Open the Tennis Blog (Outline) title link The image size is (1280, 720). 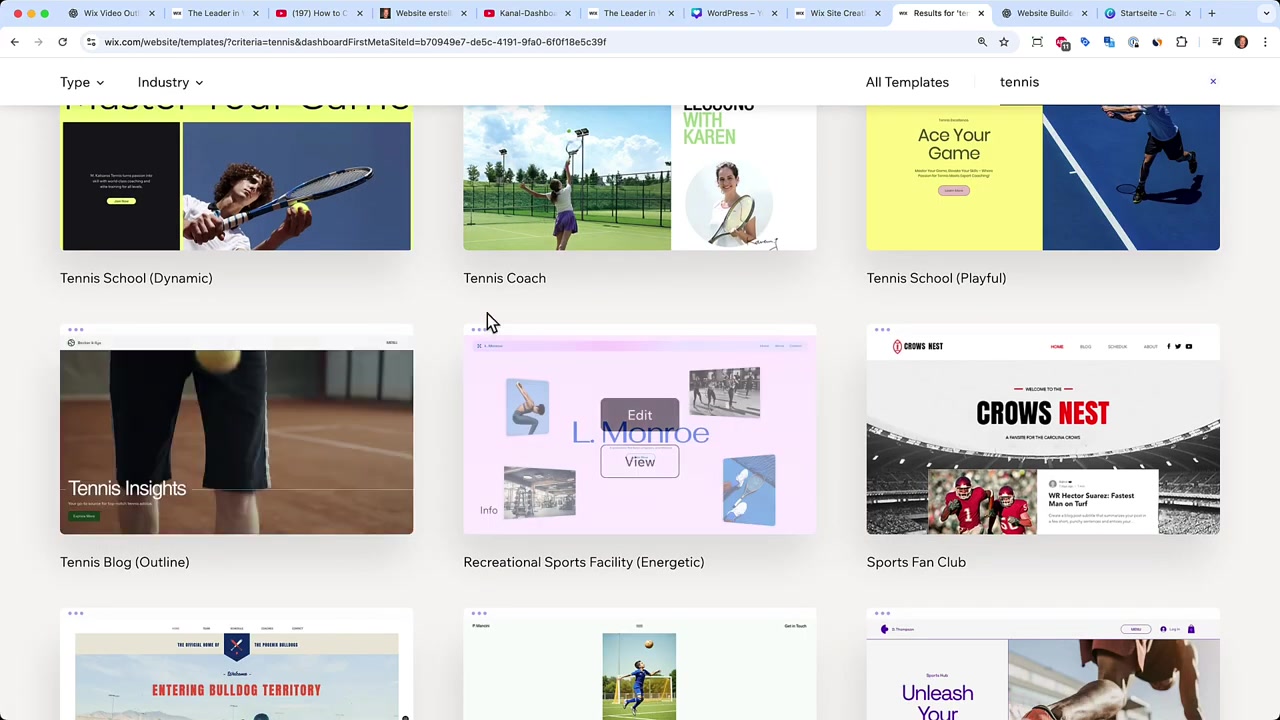[x=125, y=562]
